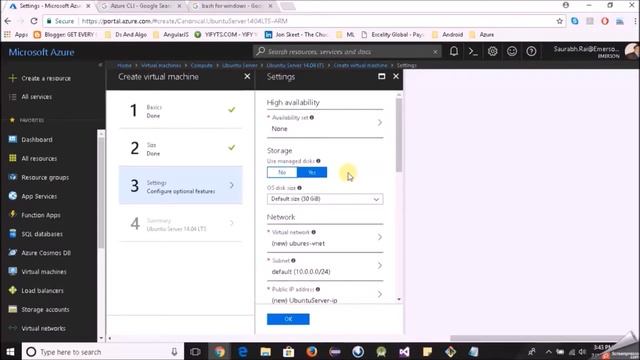Show info for Subnet
The height and width of the screenshot is (360, 640).
(x=293, y=260)
